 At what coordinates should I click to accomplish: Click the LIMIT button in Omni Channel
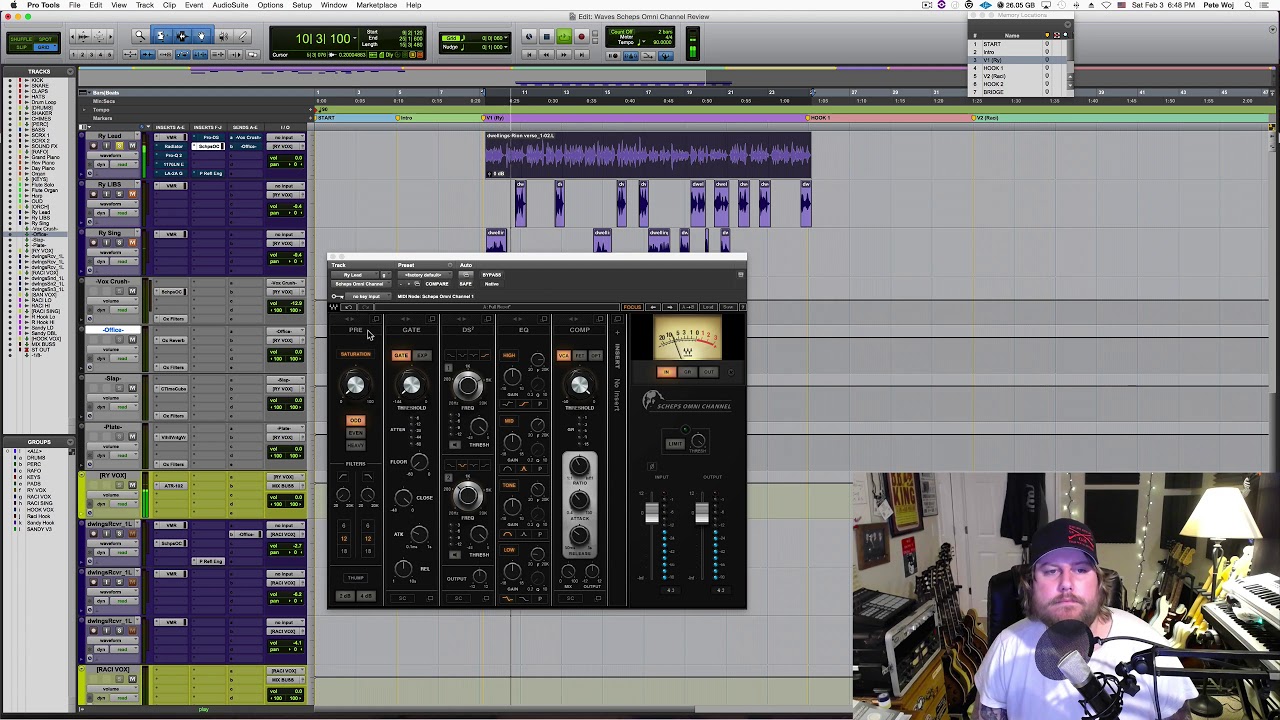coord(675,444)
